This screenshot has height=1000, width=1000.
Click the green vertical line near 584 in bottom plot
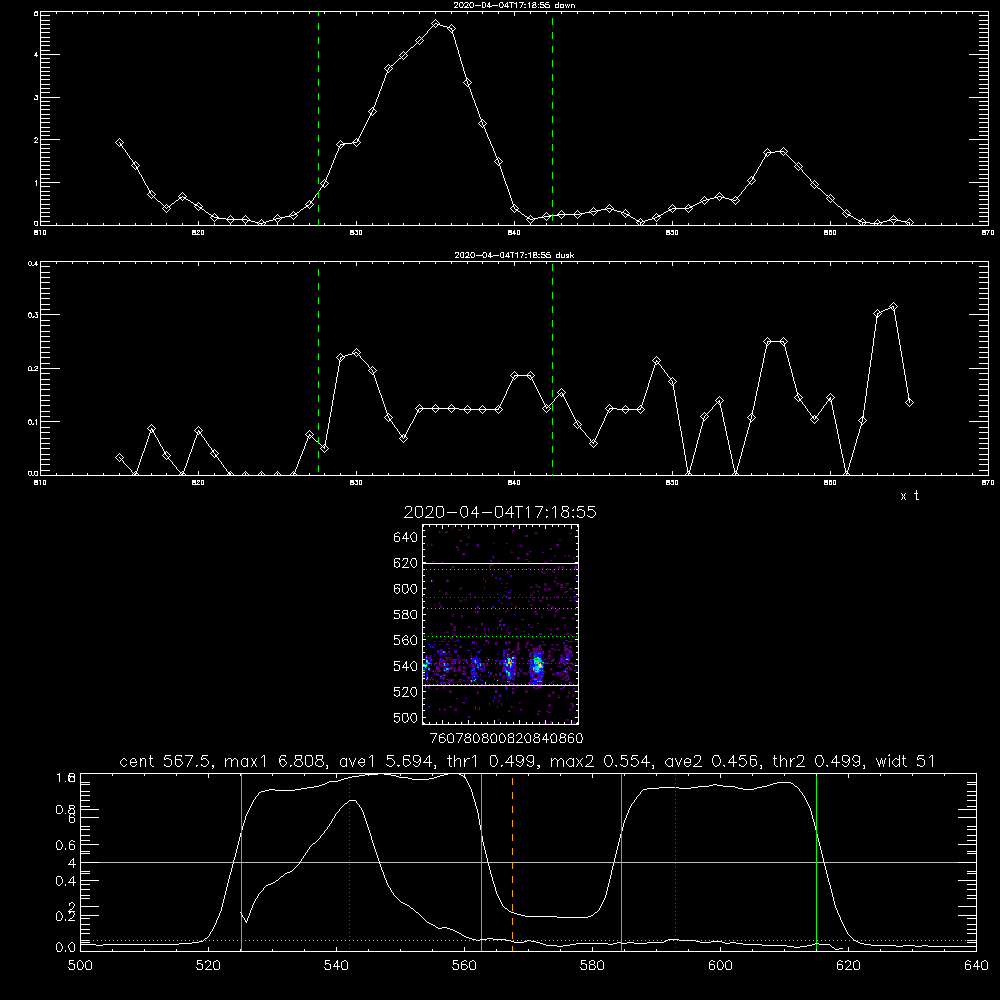click(621, 861)
